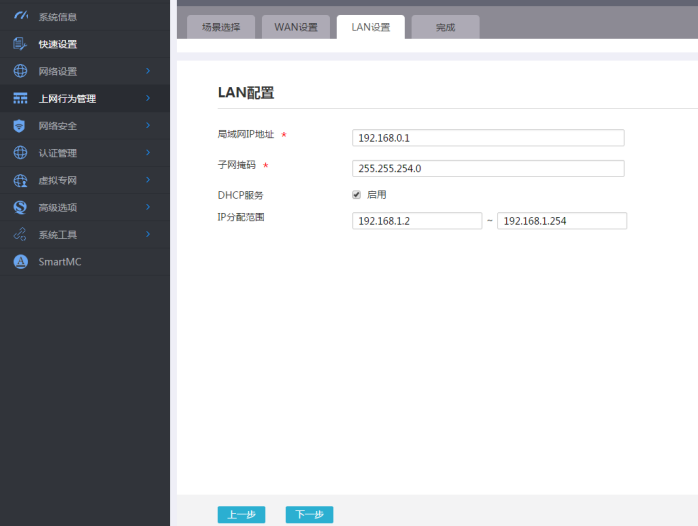Click the 认证管理 globe icon

(x=20, y=153)
